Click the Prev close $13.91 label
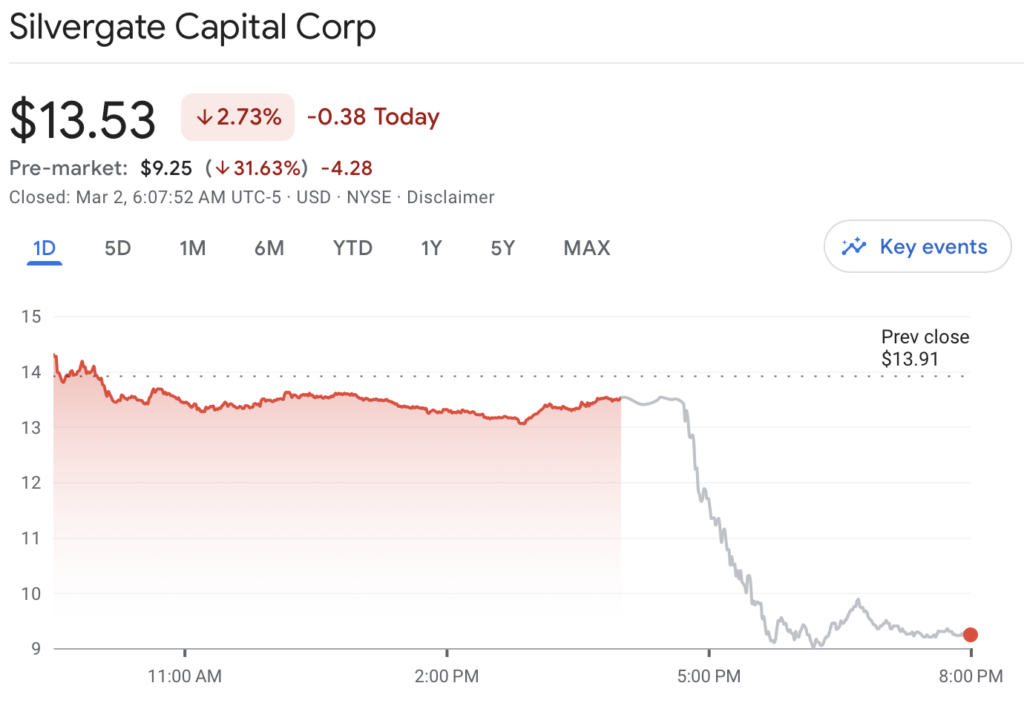The height and width of the screenshot is (703, 1024). pos(925,348)
